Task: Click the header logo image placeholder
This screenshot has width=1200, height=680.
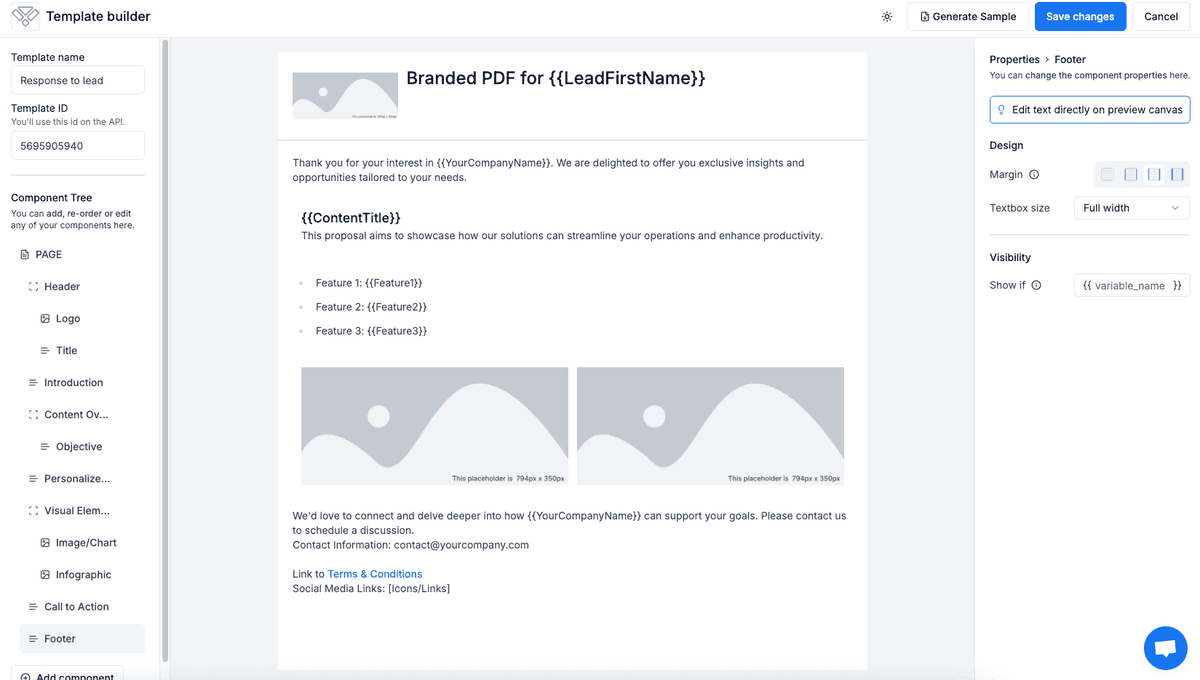Action: tap(345, 96)
